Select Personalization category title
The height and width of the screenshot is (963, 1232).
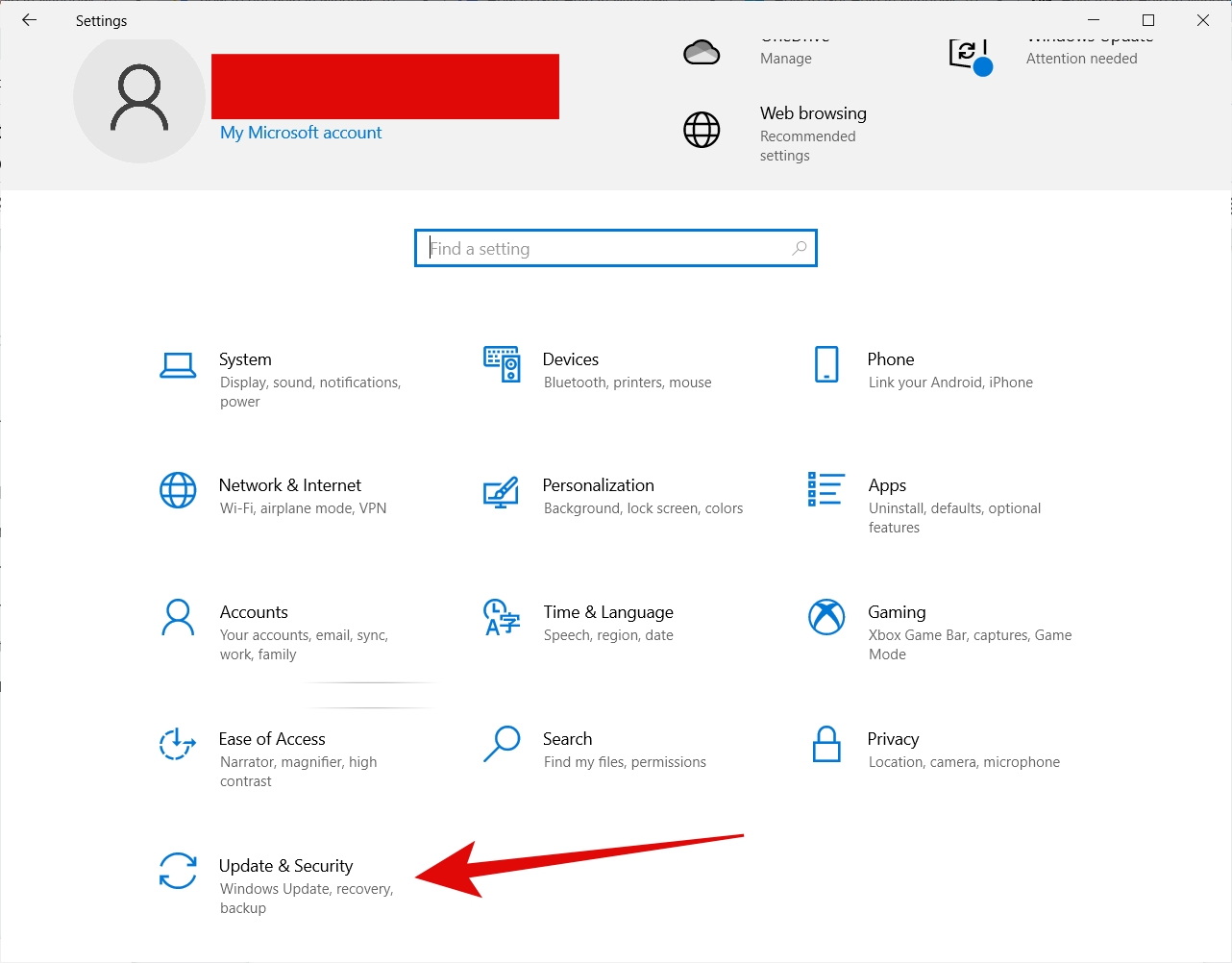click(x=599, y=485)
